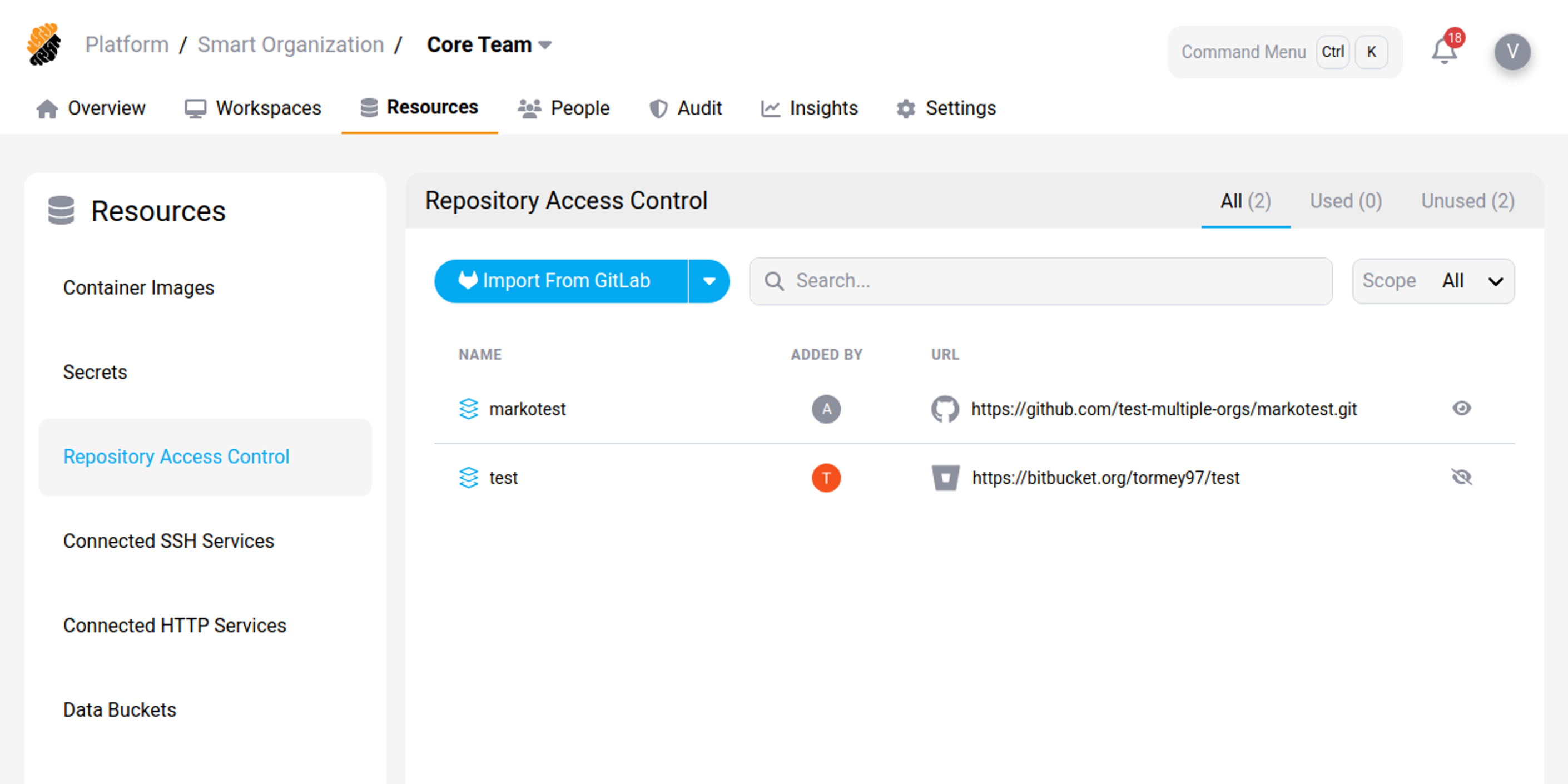Open Connected SSH Services in sidebar

[168, 540]
